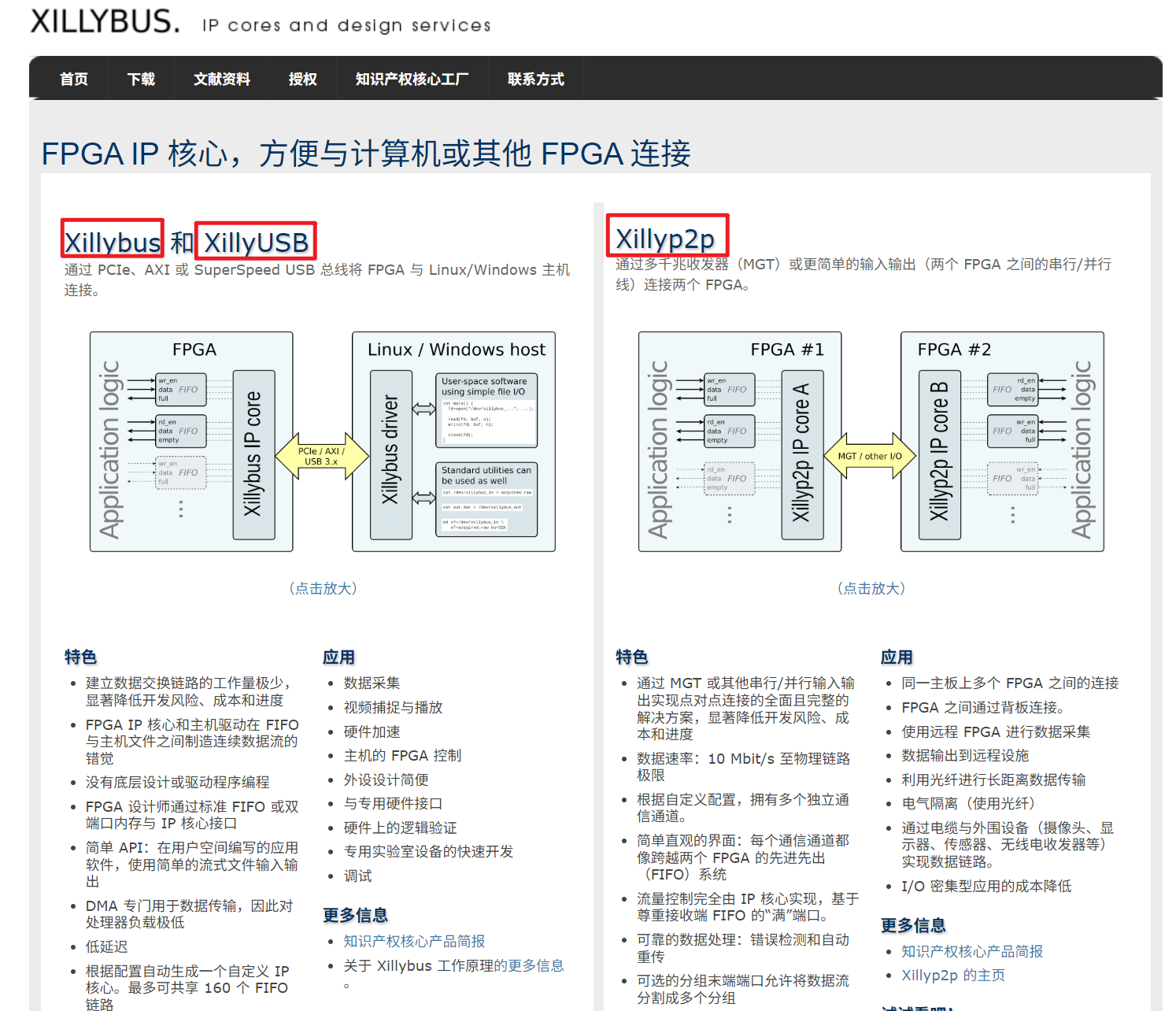Enlarge the Xillybus FPGA-to-host block diagram
Screen dimensions: 1176x1011
323,442
